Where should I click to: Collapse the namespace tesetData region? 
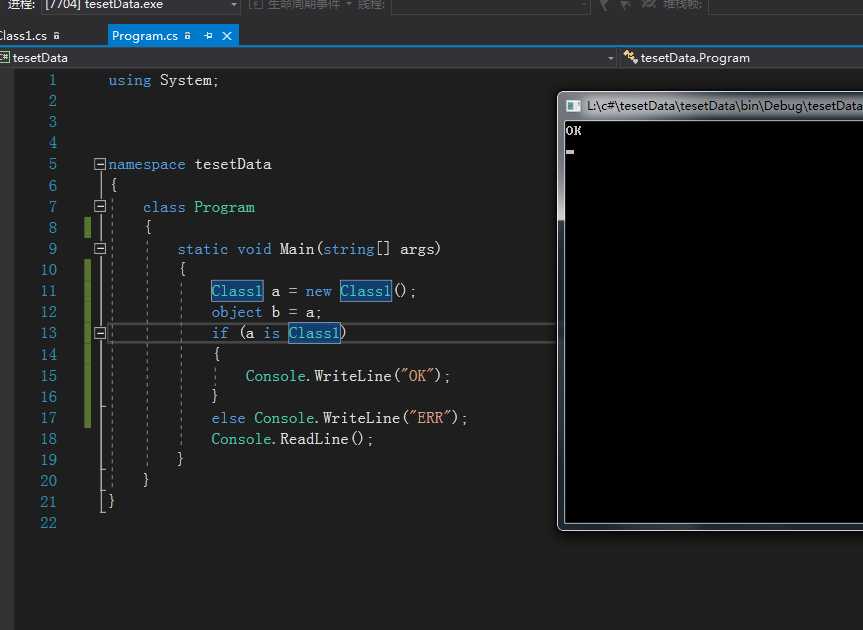pos(100,164)
